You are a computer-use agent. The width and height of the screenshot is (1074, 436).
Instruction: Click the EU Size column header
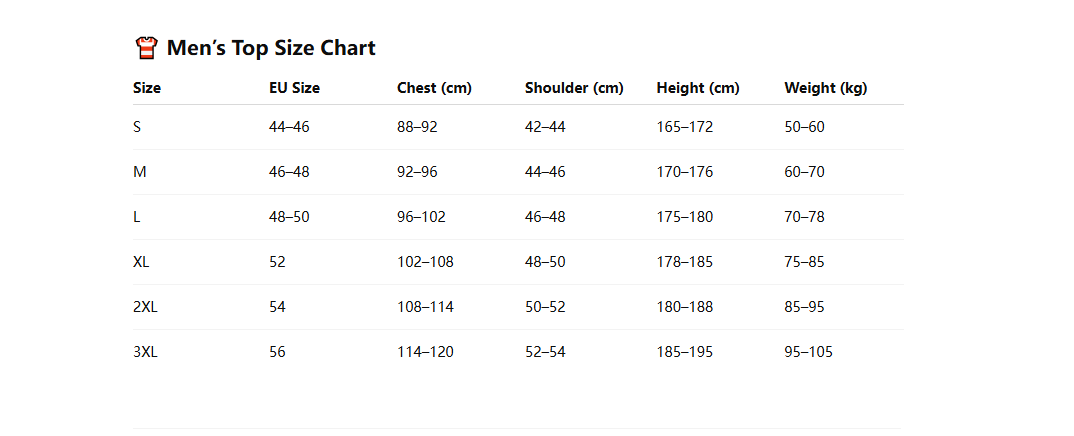294,88
